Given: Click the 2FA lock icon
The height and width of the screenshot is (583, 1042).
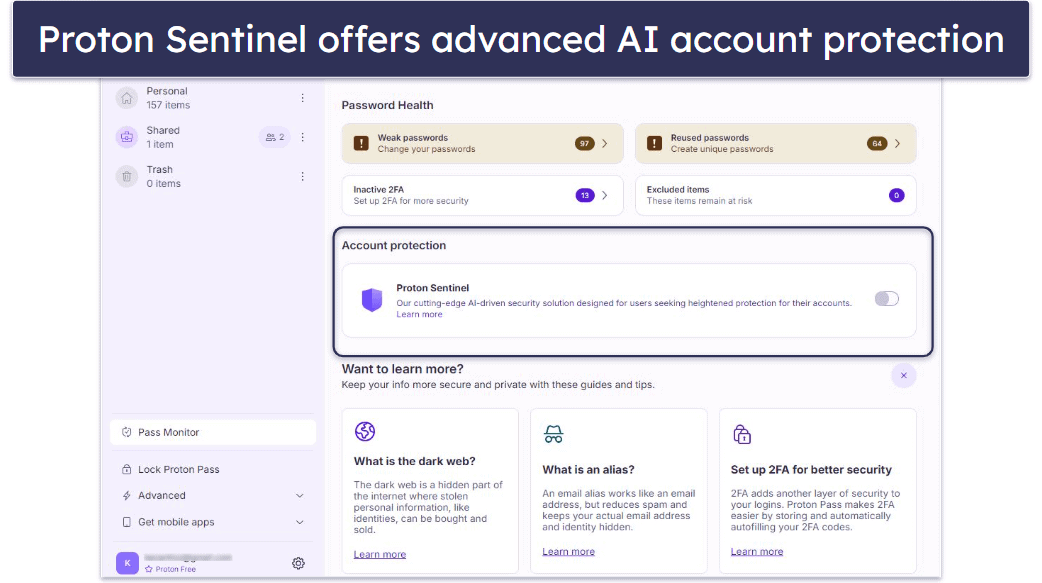Looking at the screenshot, I should point(742,434).
